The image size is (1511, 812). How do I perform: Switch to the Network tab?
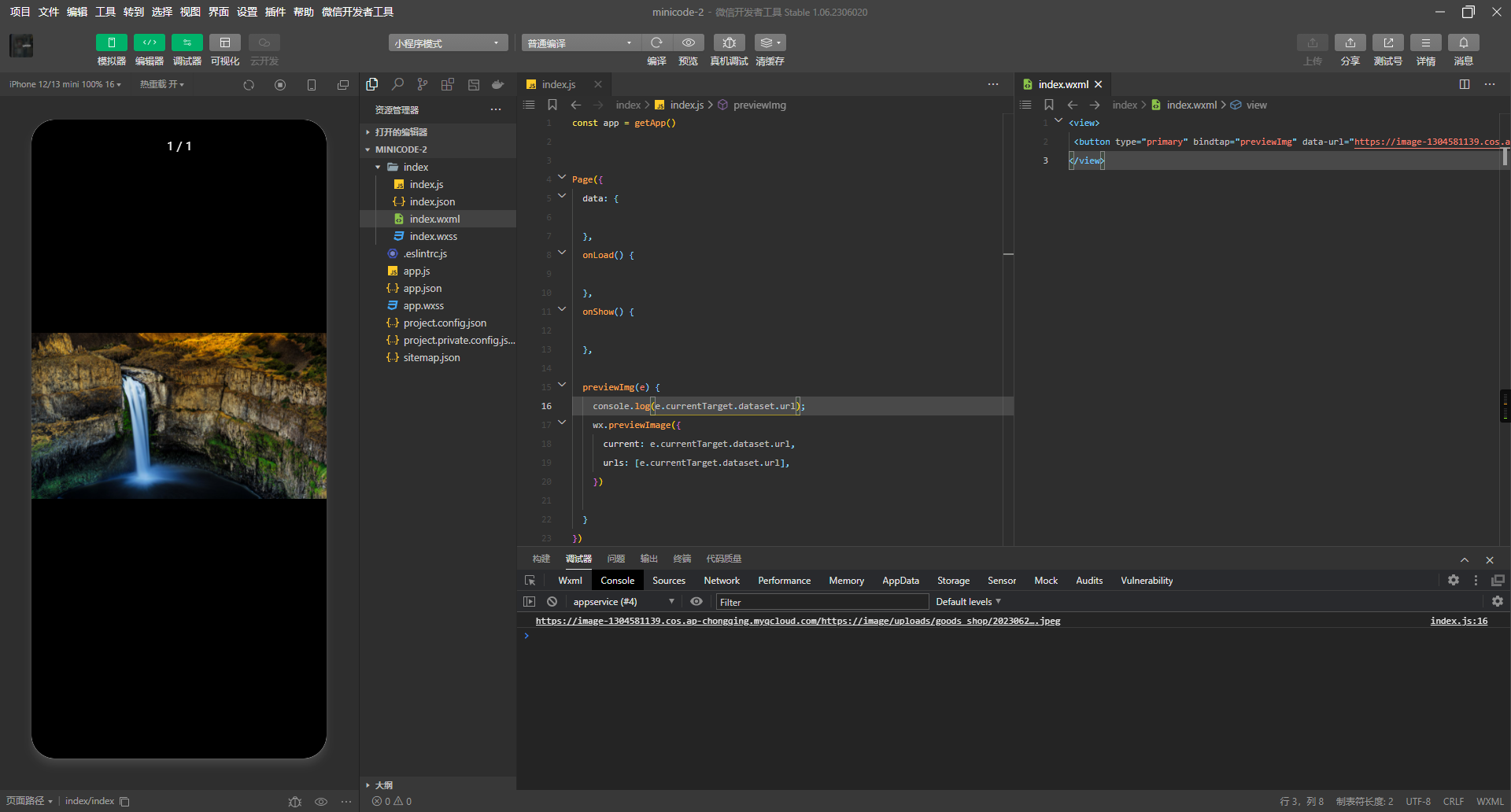[x=721, y=581]
